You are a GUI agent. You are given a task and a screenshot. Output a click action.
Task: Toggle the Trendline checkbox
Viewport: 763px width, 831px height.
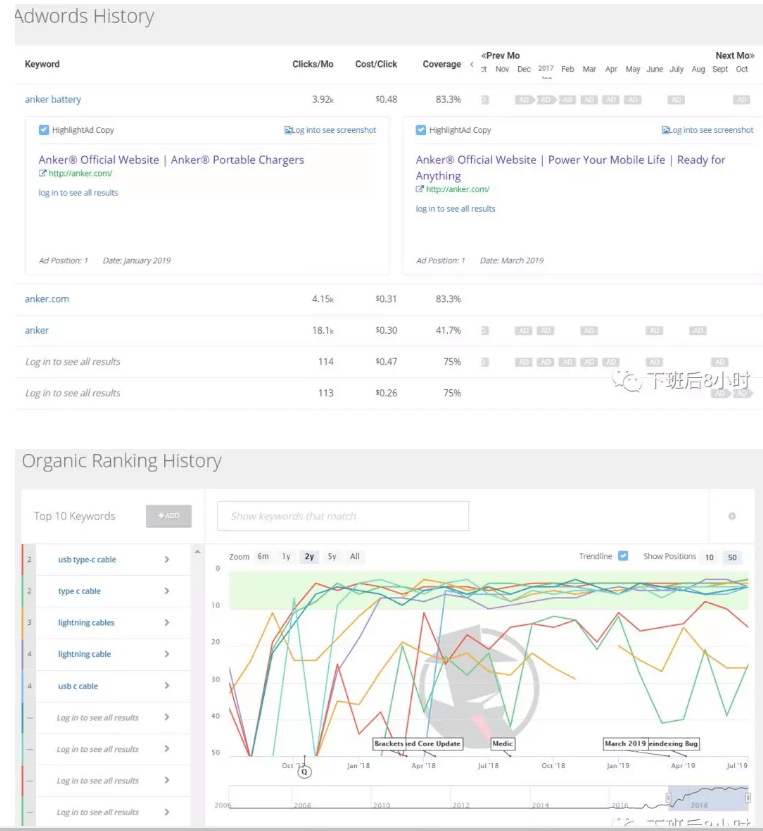click(623, 556)
